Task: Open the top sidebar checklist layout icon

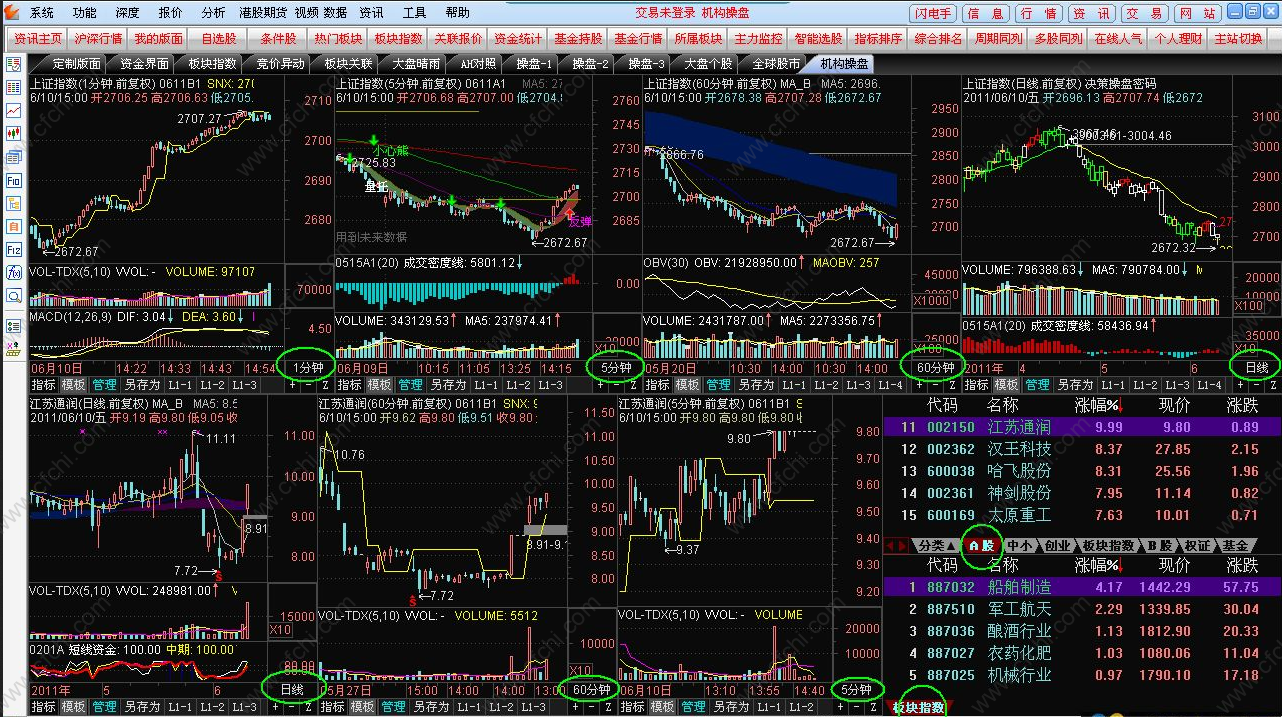Action: coord(14,64)
